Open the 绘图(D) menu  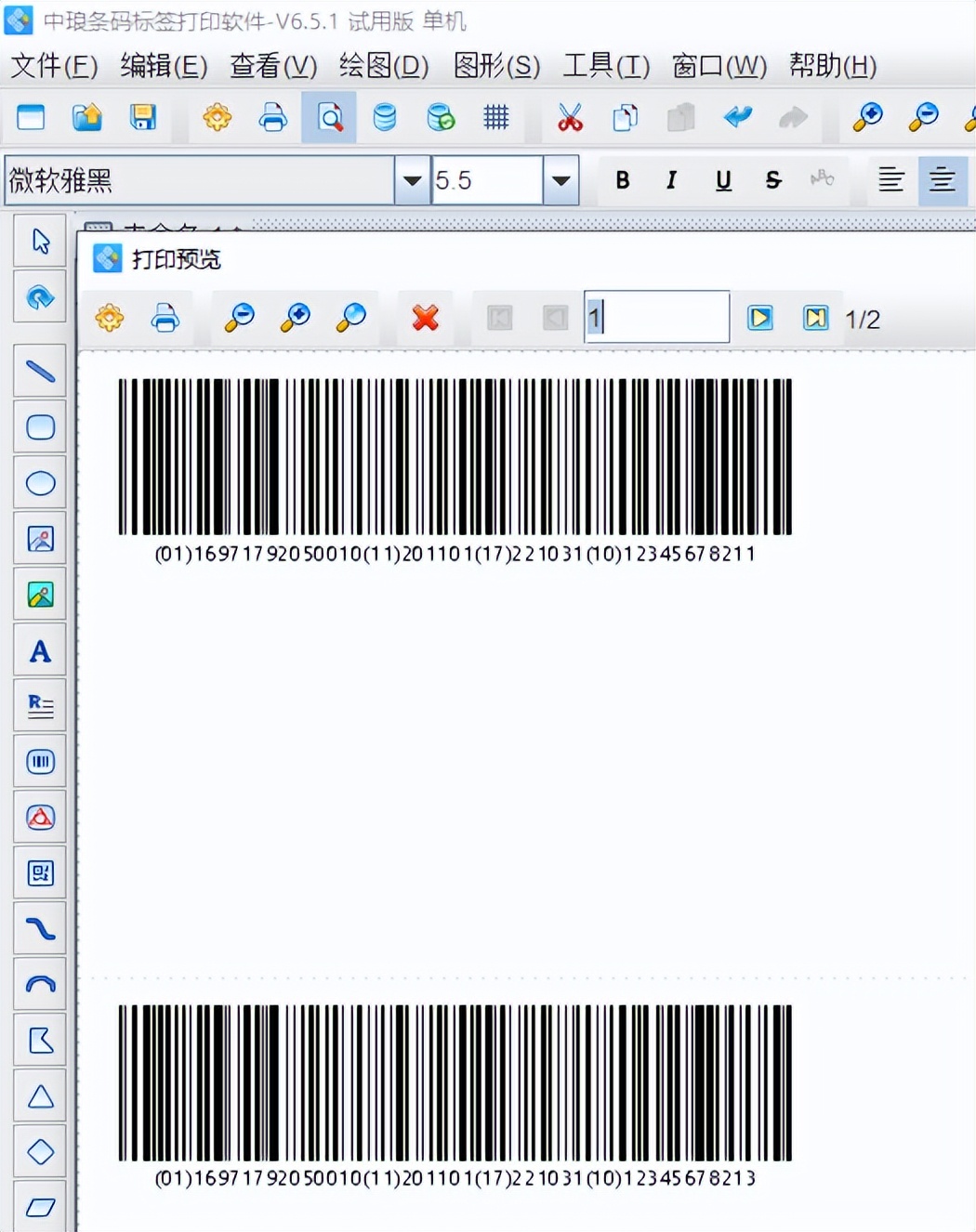coord(384,66)
